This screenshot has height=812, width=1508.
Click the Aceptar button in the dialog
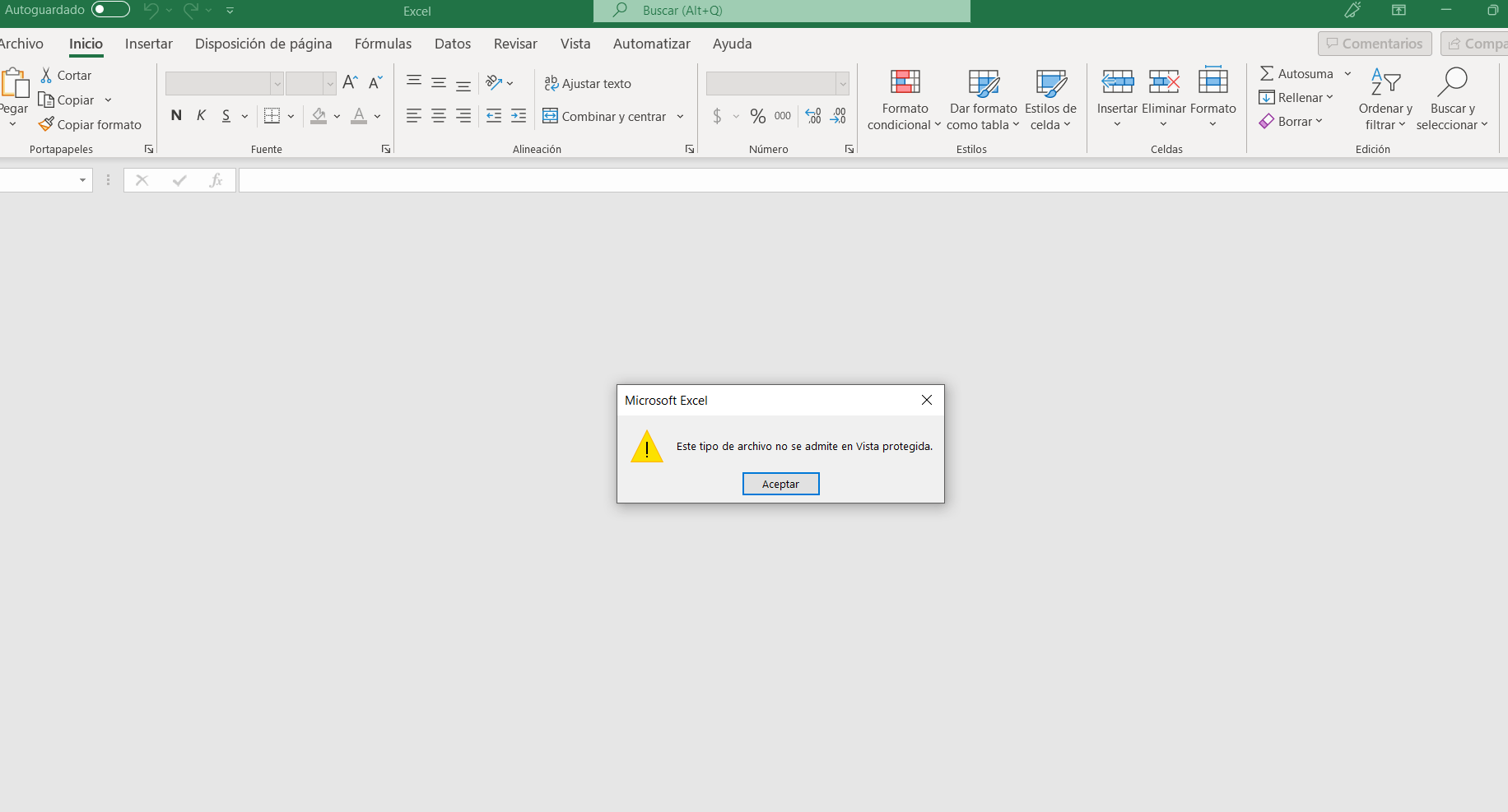point(780,484)
